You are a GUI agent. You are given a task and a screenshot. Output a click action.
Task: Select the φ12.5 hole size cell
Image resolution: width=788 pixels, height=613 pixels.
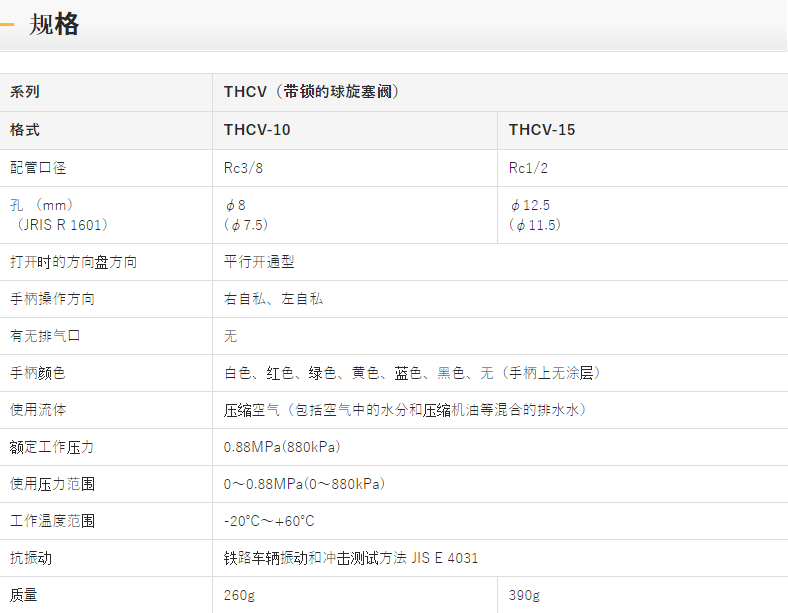coord(530,205)
